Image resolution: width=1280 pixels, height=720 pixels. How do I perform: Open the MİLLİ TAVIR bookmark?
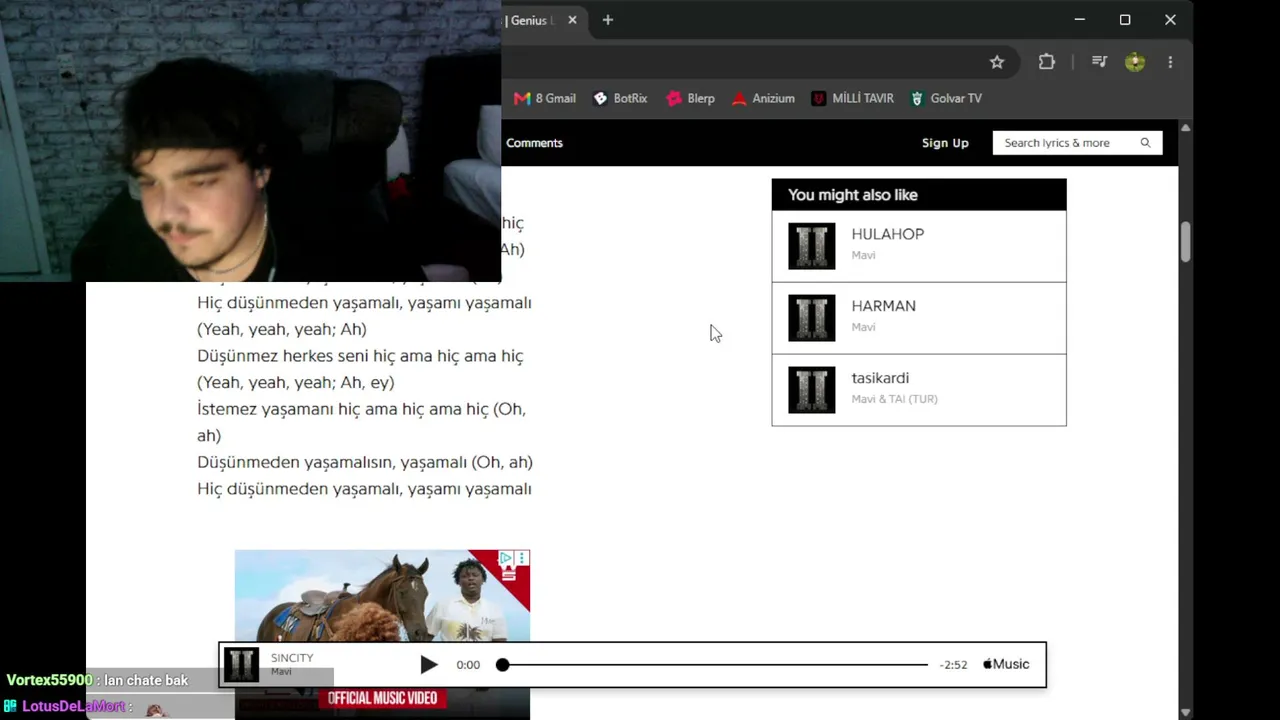point(853,98)
